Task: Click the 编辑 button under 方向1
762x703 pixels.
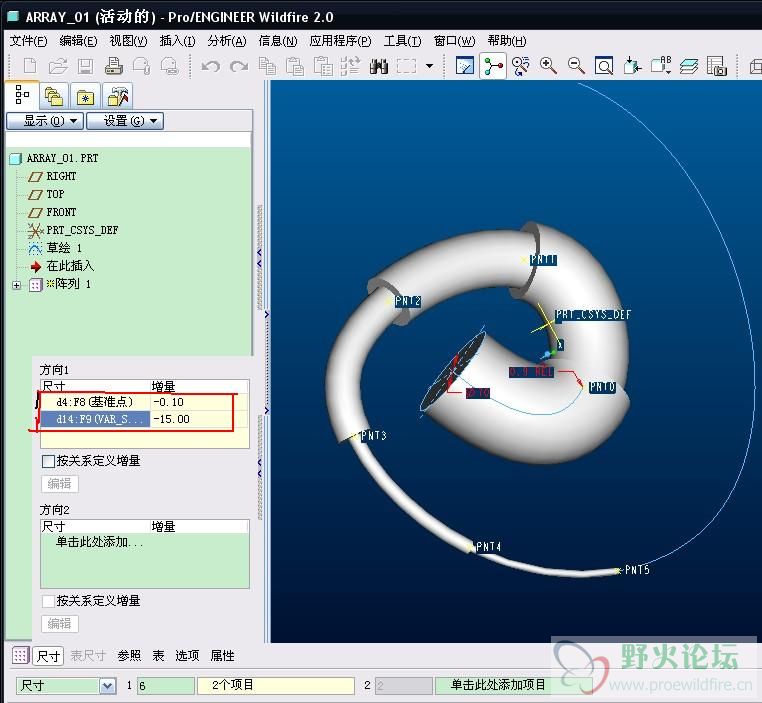Action: click(x=59, y=484)
